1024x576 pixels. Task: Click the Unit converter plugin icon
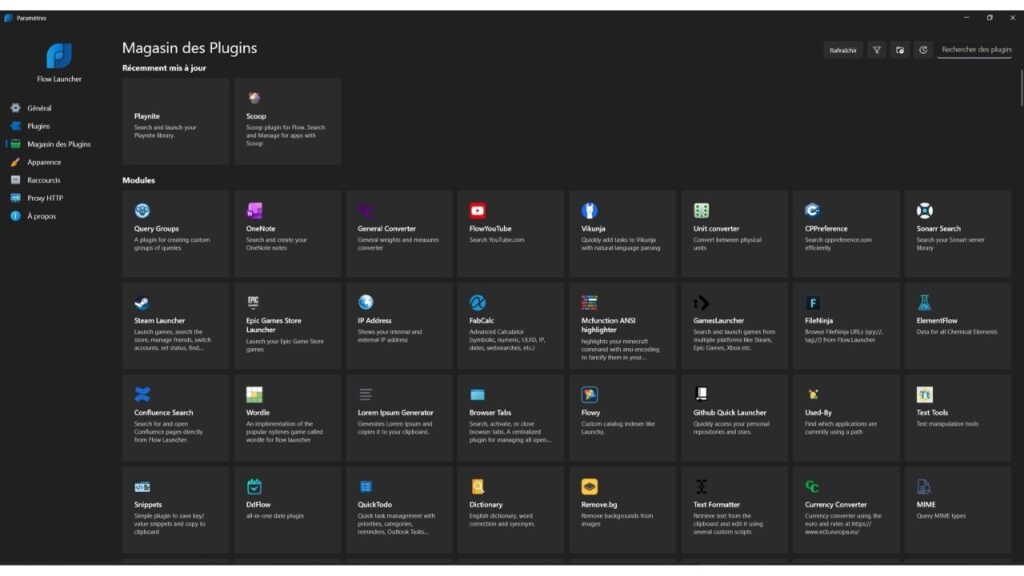(701, 210)
